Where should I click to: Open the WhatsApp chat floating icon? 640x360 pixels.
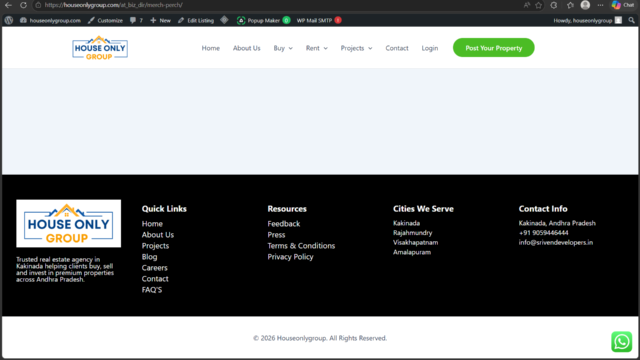[621, 341]
